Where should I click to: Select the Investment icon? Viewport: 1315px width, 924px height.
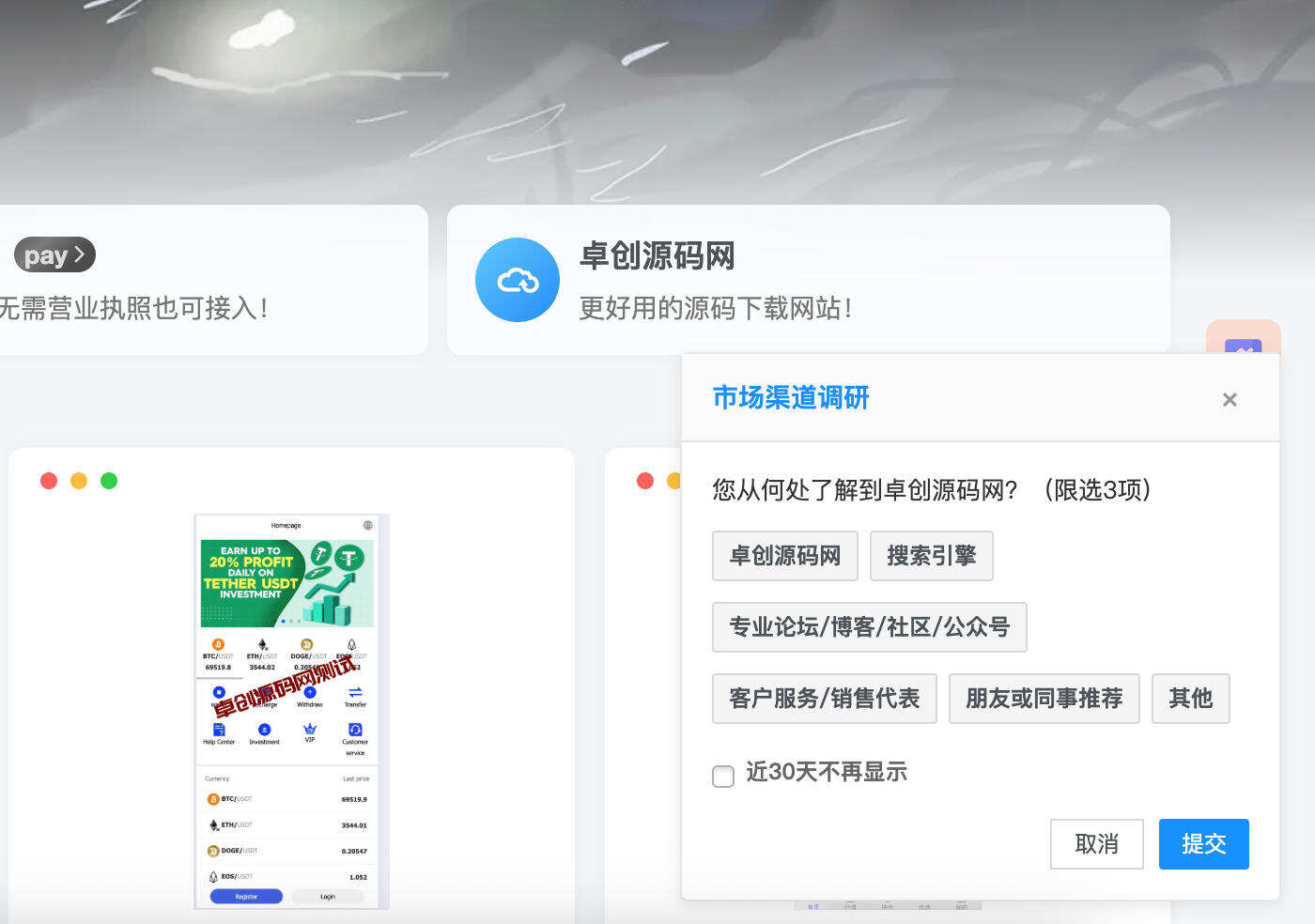click(263, 729)
